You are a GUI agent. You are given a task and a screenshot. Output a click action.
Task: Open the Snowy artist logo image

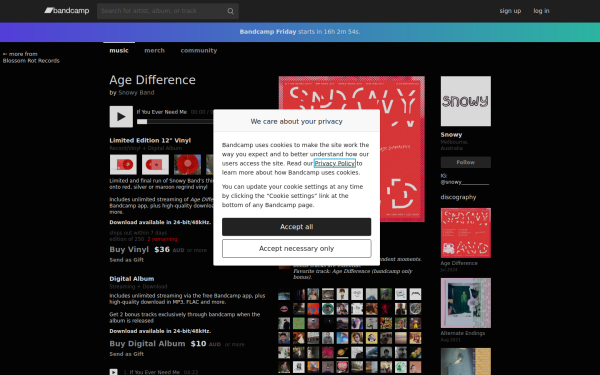pos(466,101)
